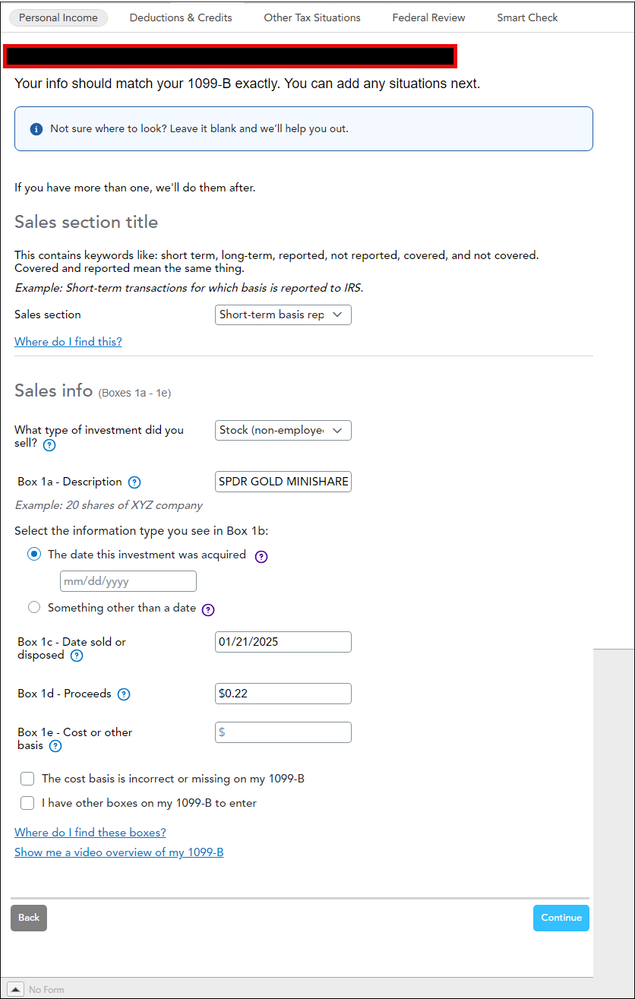
Task: Switch to Deductions & Credits tab
Action: tap(181, 18)
